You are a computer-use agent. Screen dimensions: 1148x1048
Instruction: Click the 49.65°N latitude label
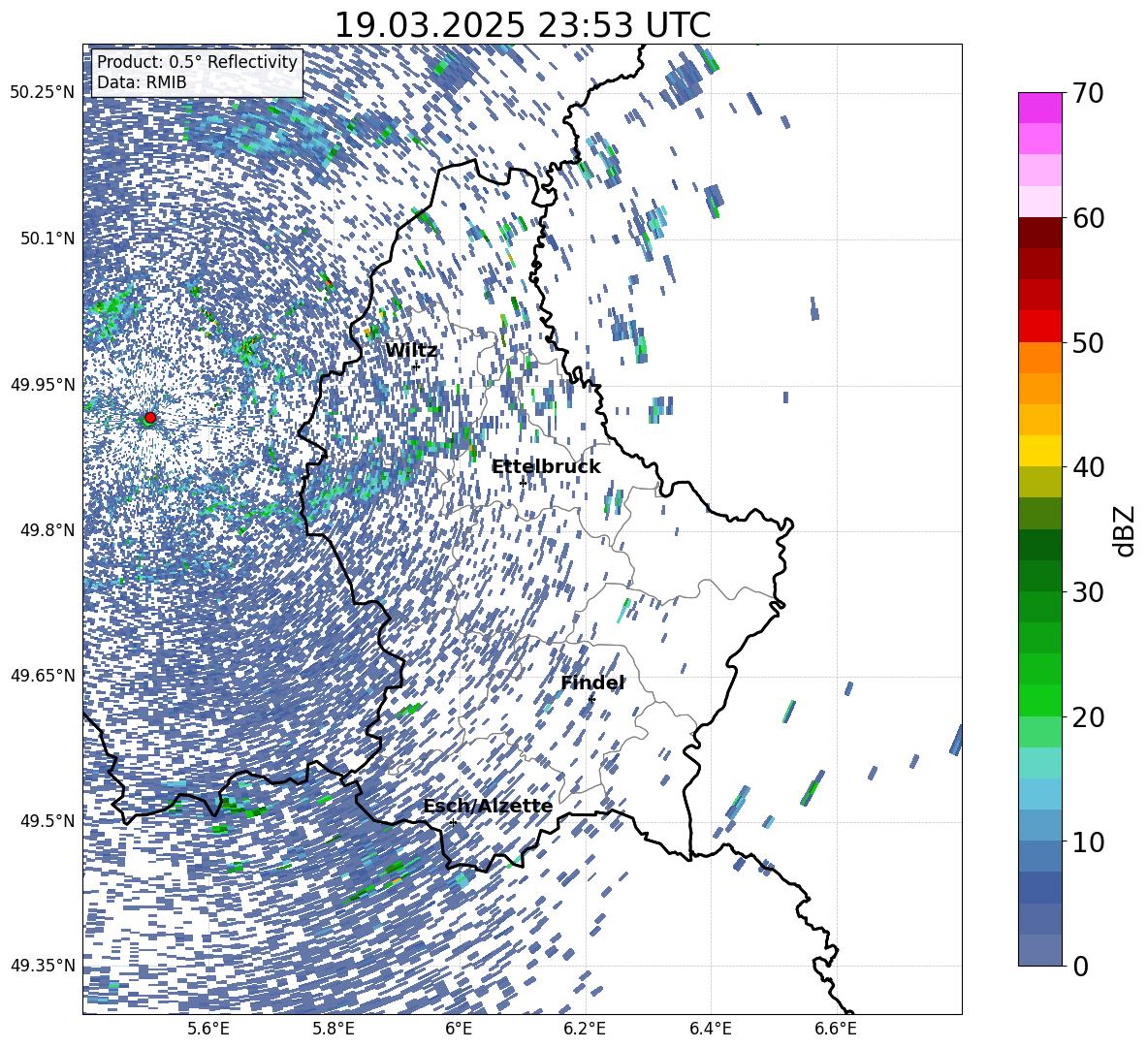click(x=43, y=676)
